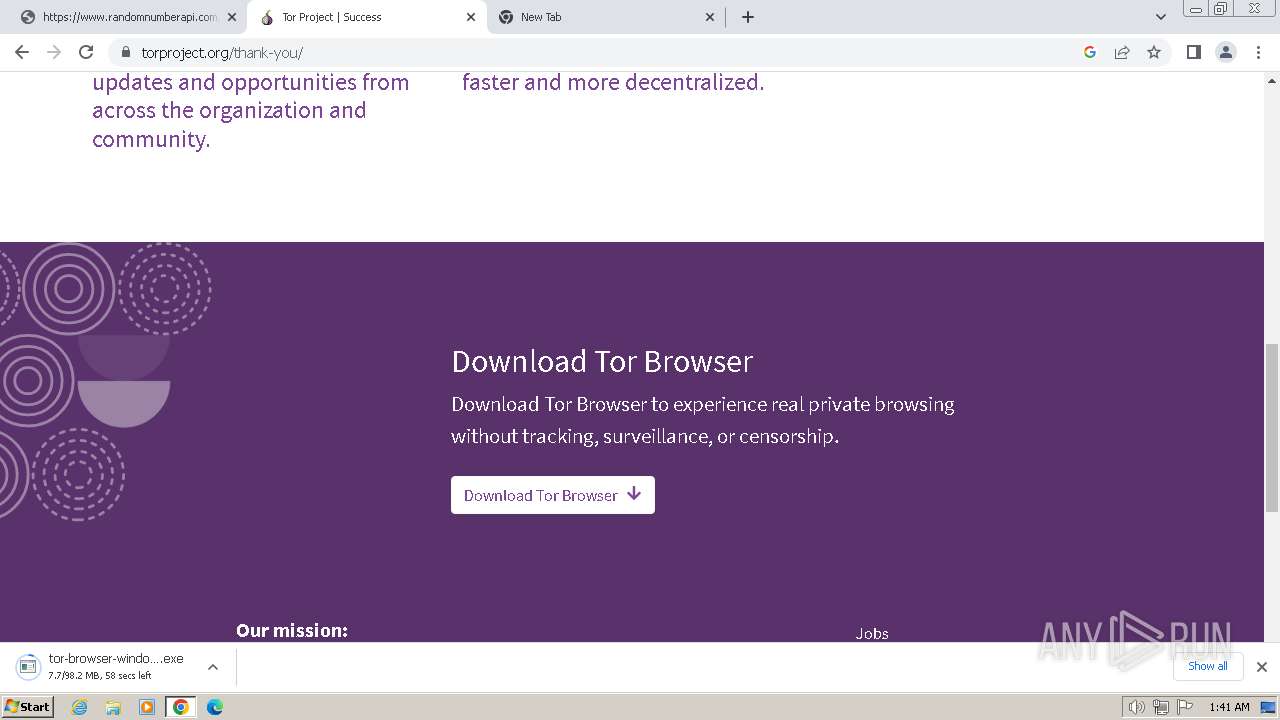Click the system clock 1:41 AM

(x=1229, y=707)
